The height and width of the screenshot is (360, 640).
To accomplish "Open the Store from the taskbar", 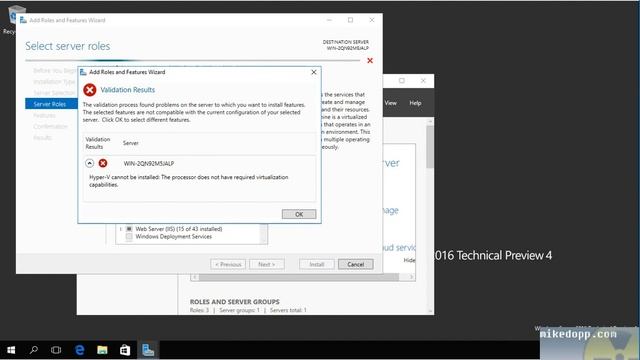I will 125,350.
